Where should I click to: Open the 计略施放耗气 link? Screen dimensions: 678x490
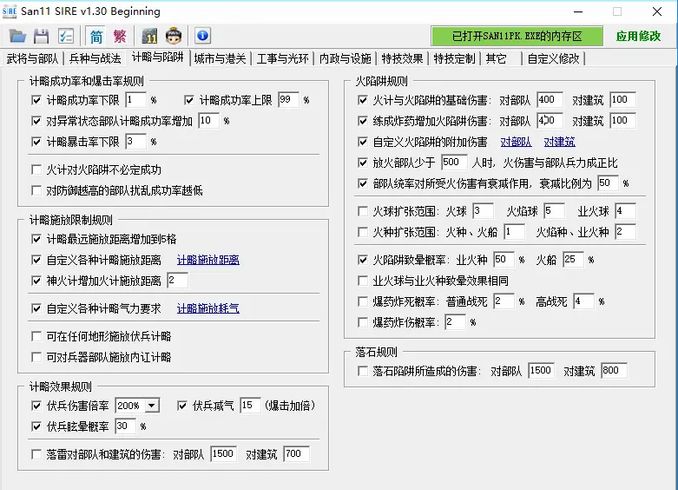pyautogui.click(x=208, y=309)
